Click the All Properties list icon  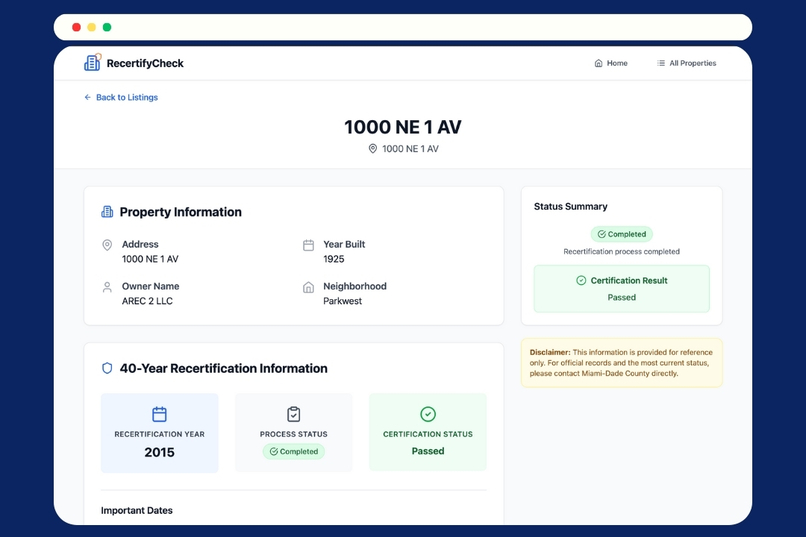(661, 63)
